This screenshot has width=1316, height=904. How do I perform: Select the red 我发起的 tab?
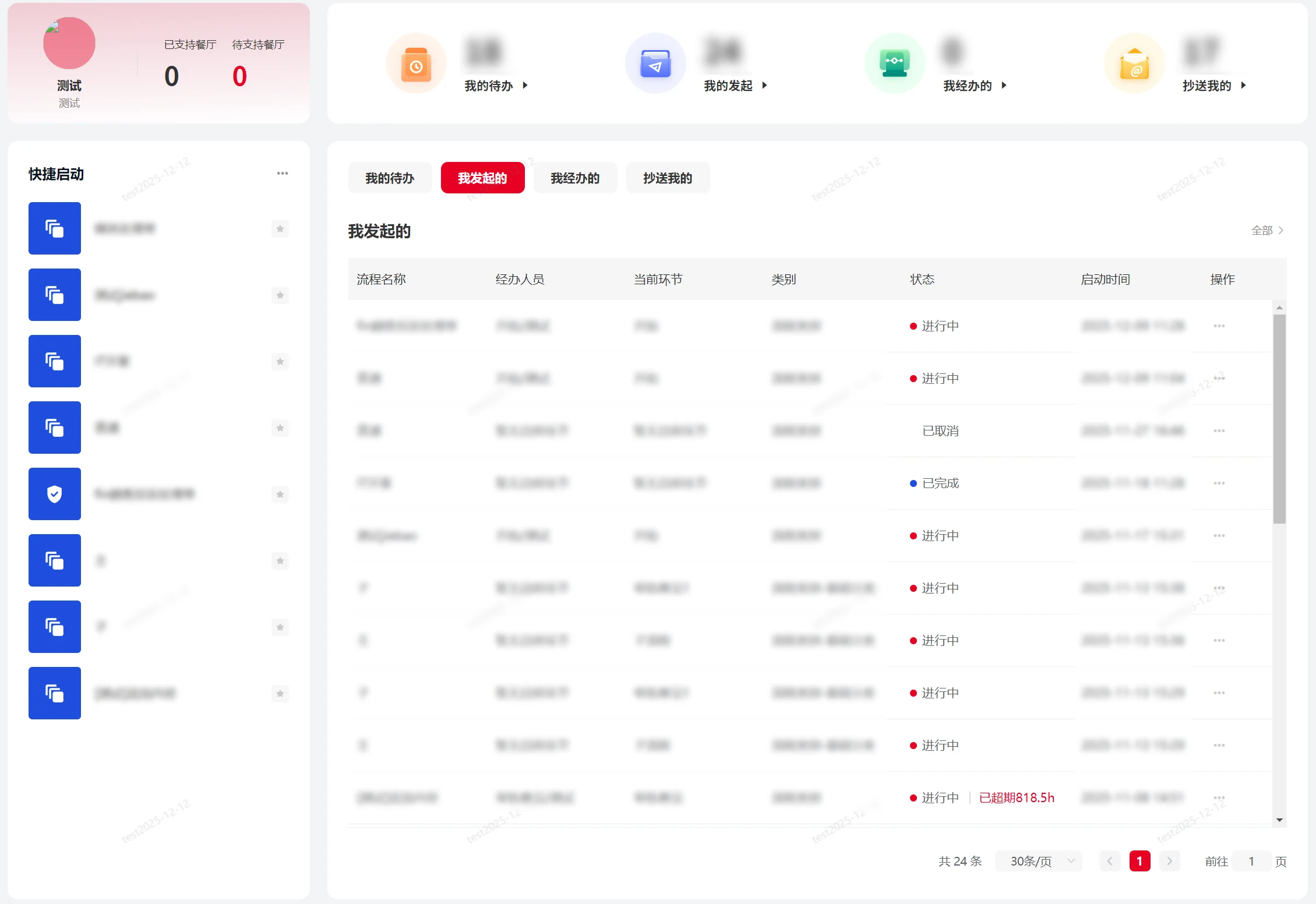pos(482,178)
